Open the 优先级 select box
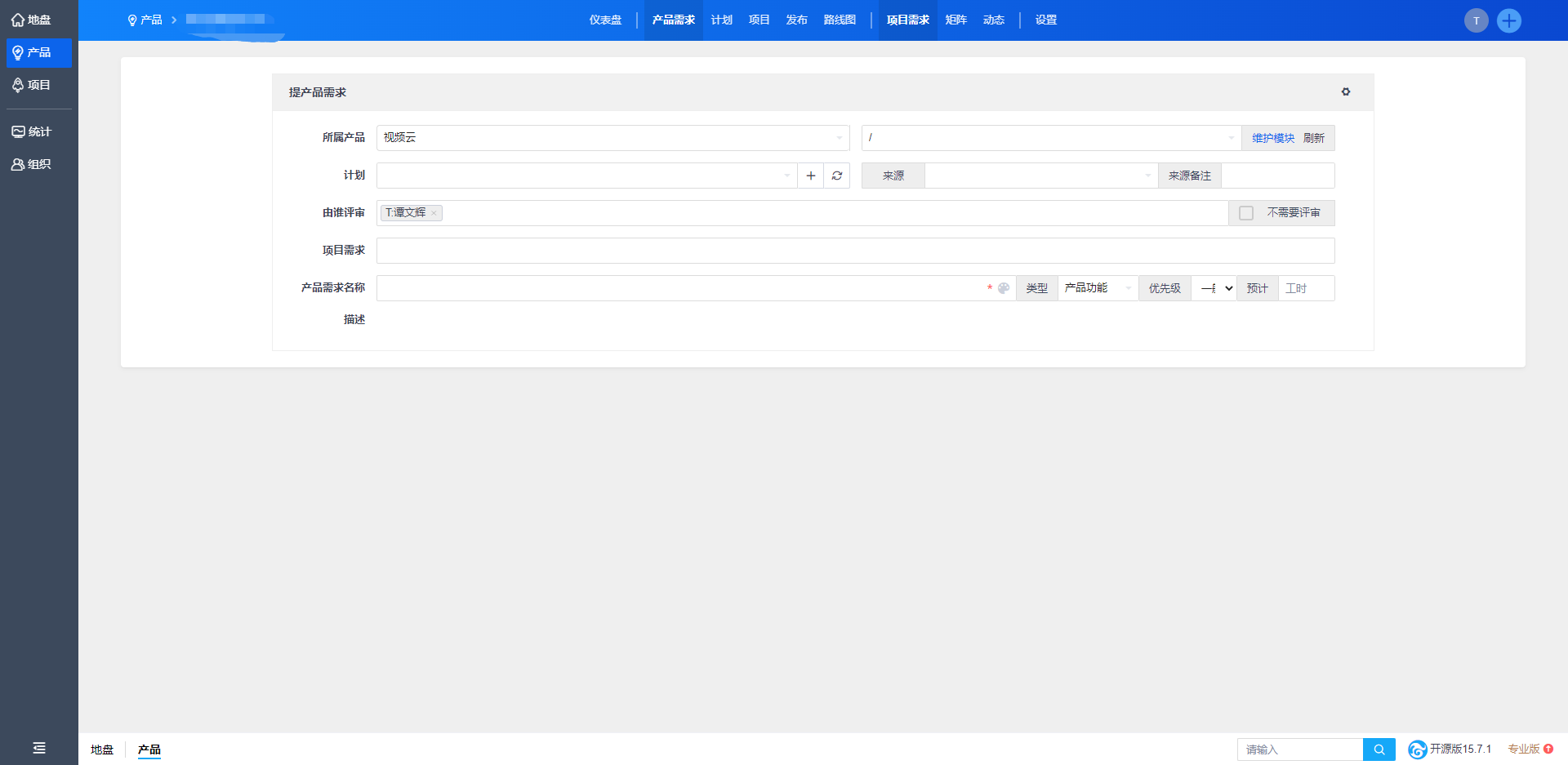 1214,288
